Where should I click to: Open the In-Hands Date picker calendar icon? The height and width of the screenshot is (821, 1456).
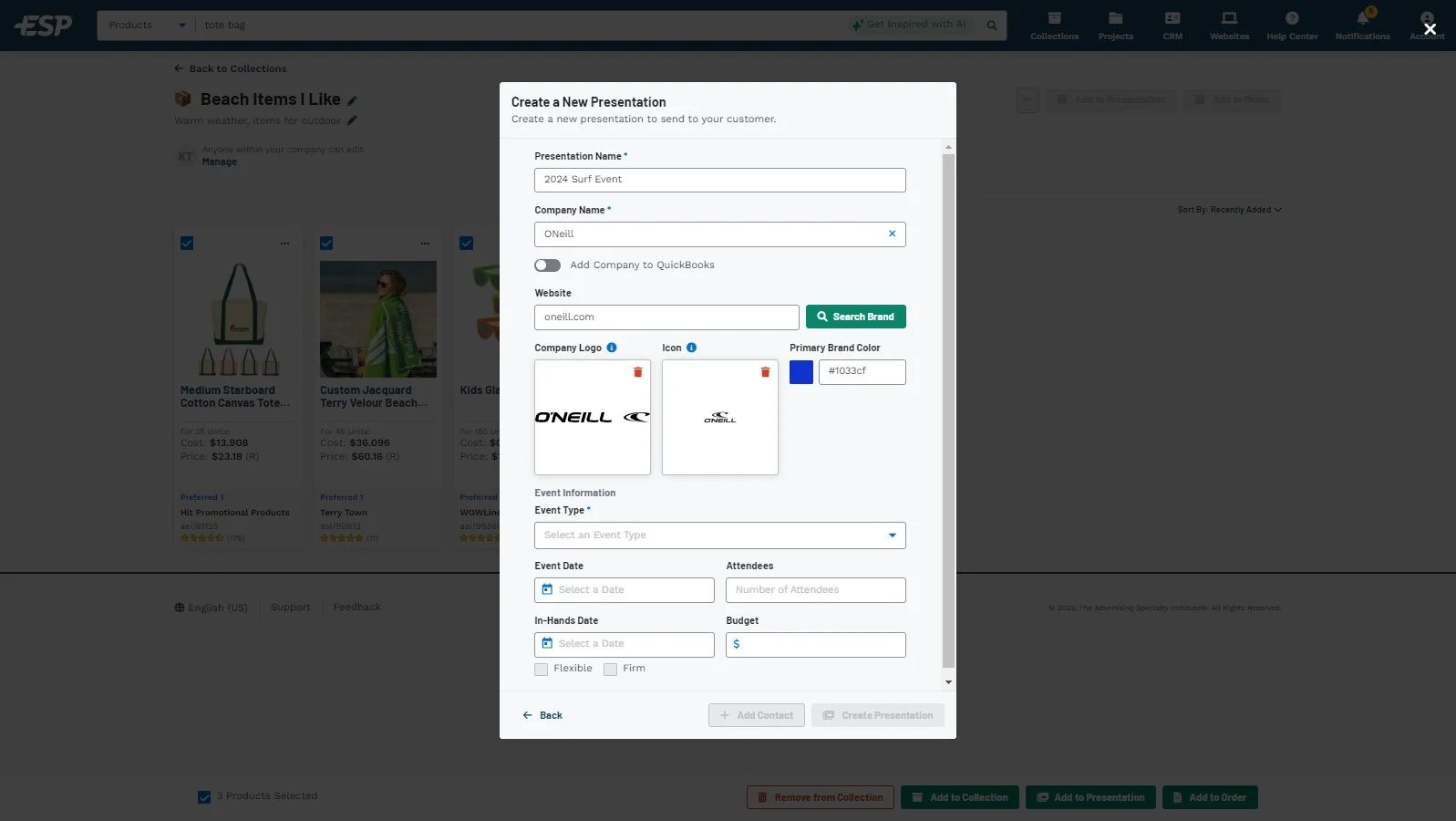click(x=547, y=643)
